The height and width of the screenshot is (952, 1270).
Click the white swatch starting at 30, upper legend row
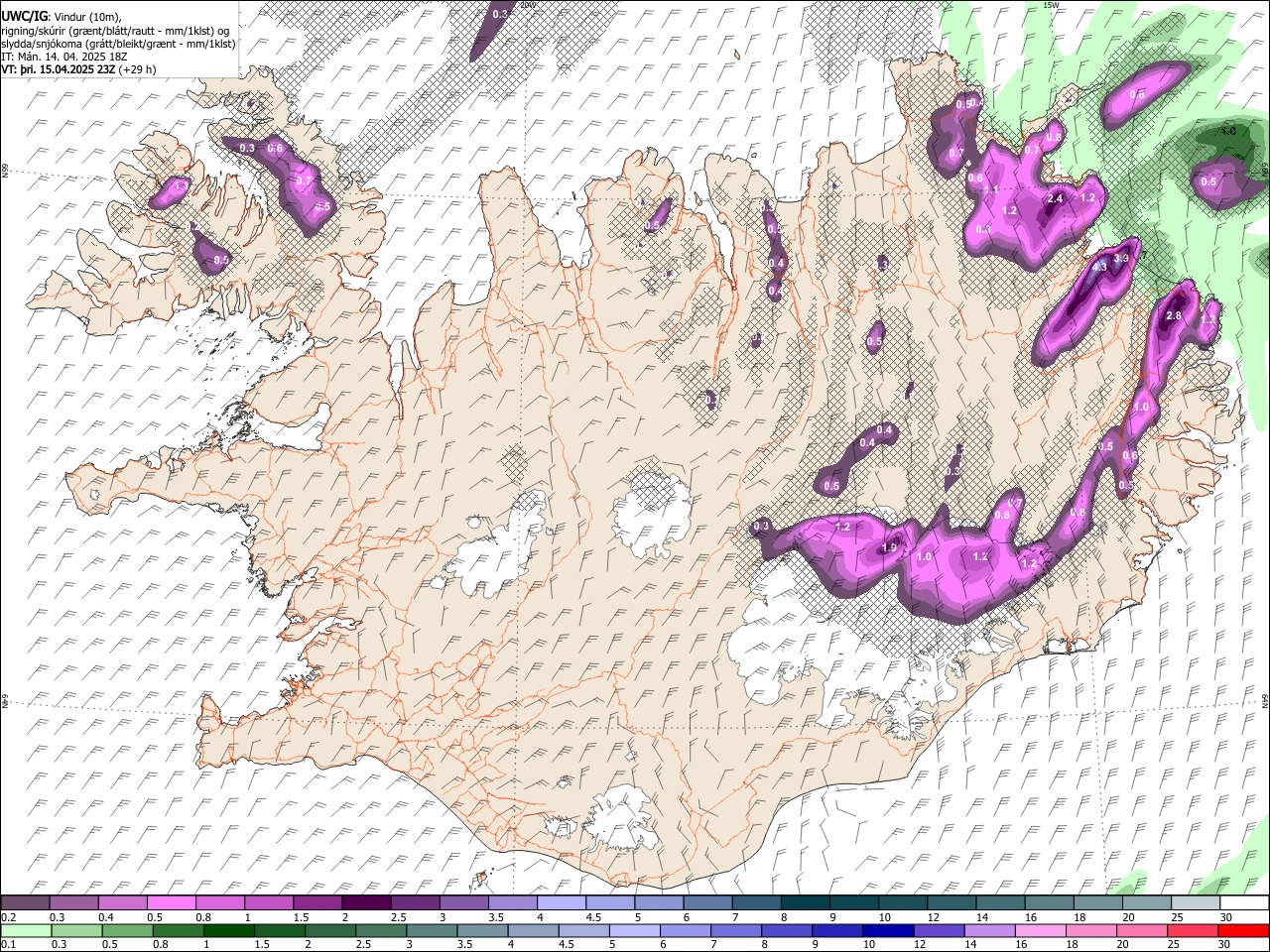tap(1243, 903)
